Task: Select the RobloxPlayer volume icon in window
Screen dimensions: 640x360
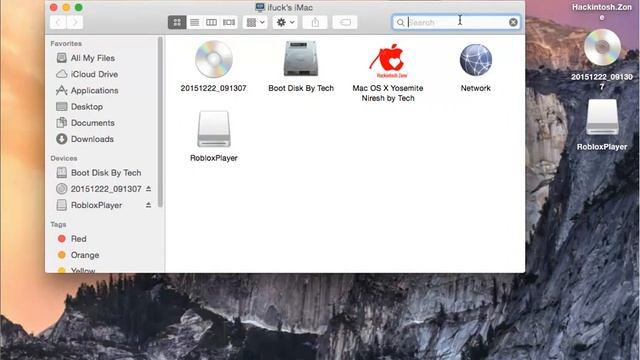Action: (214, 129)
